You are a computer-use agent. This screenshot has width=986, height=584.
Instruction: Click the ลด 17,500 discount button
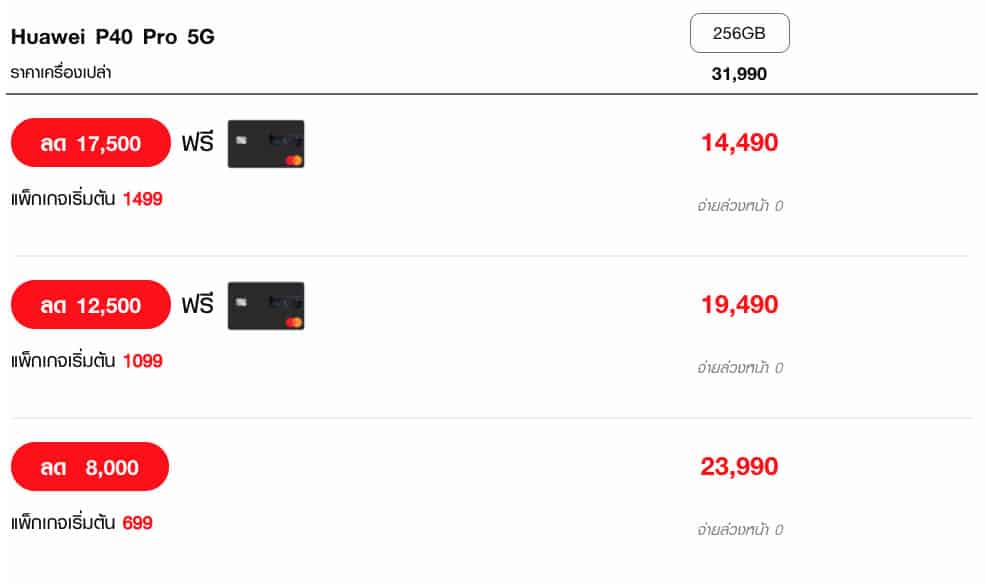[91, 143]
